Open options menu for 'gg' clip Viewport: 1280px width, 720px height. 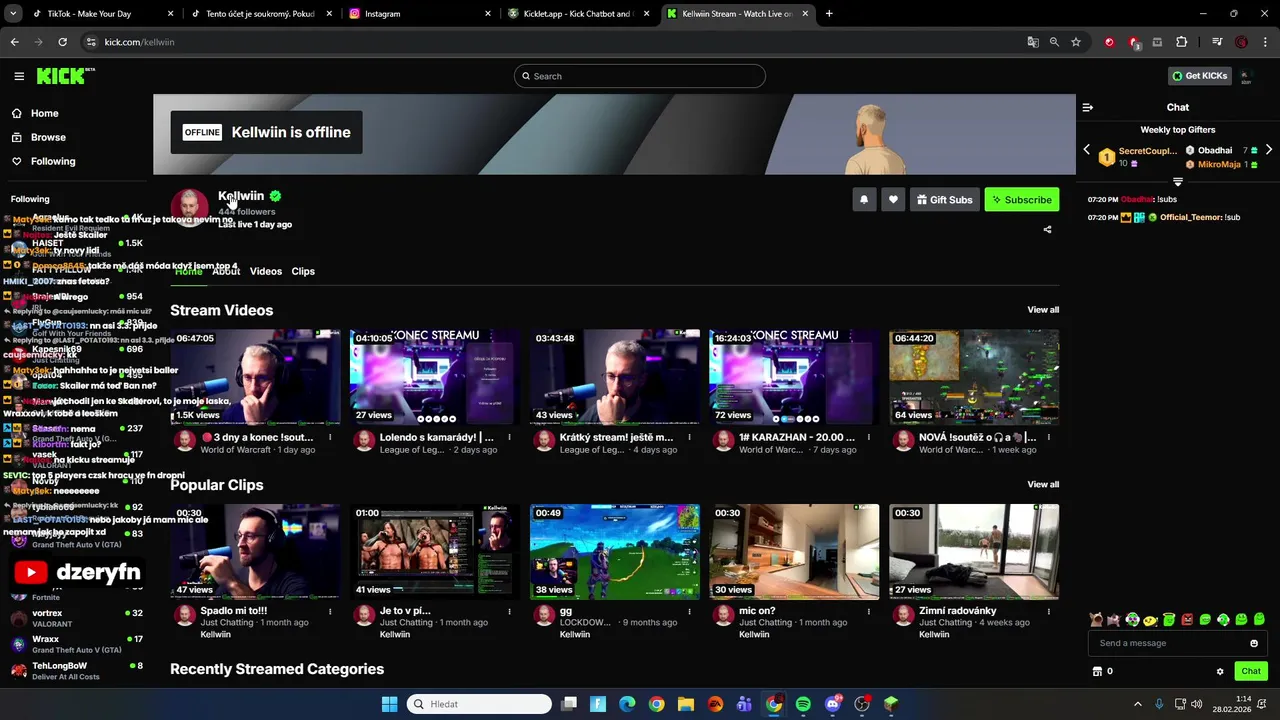[x=689, y=611]
